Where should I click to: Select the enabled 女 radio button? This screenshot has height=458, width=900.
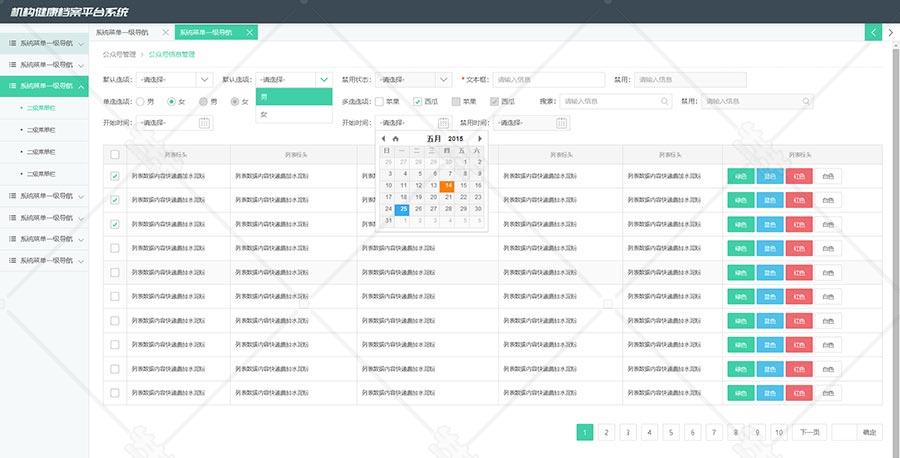(x=171, y=102)
